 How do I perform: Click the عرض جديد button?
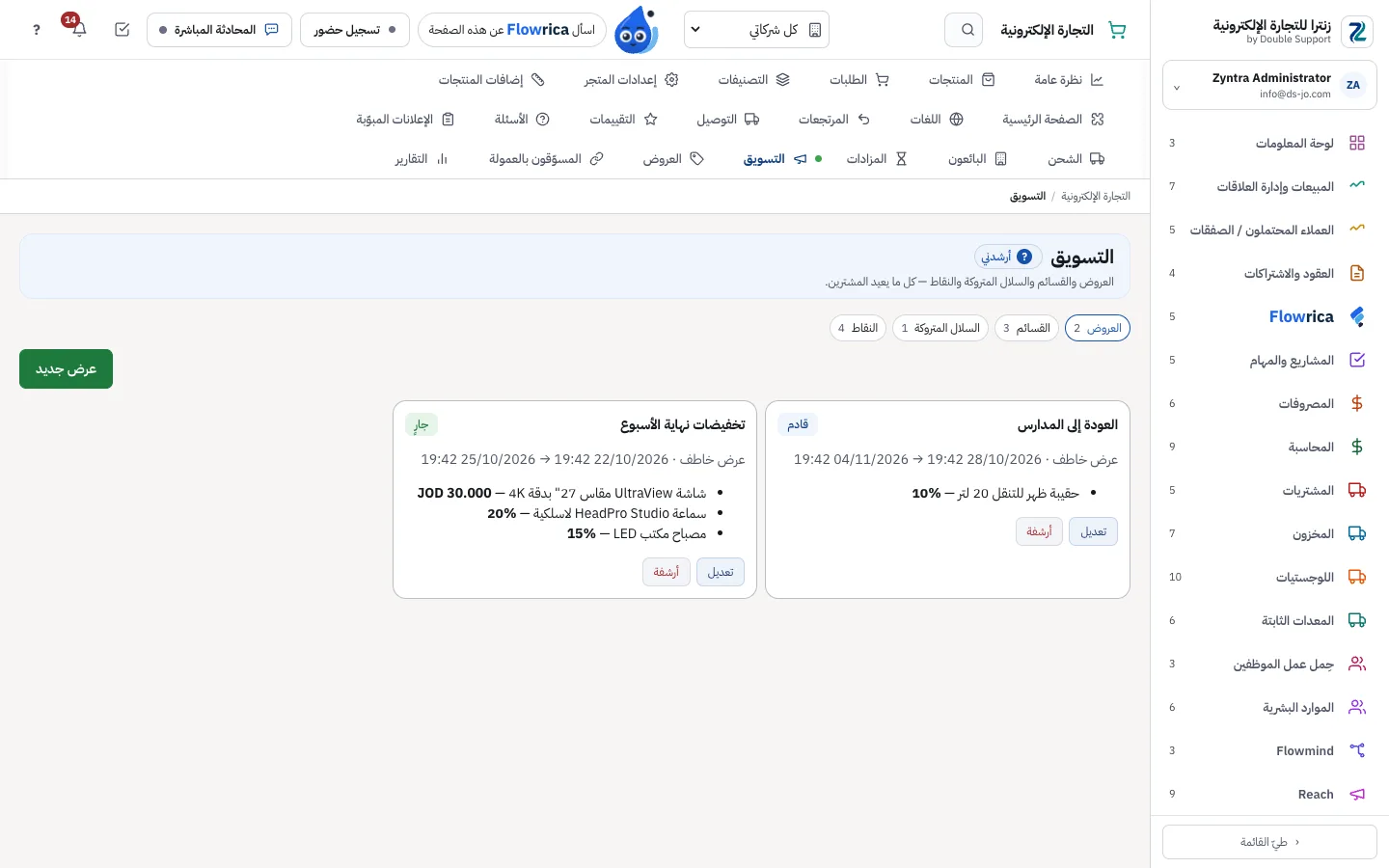66,369
